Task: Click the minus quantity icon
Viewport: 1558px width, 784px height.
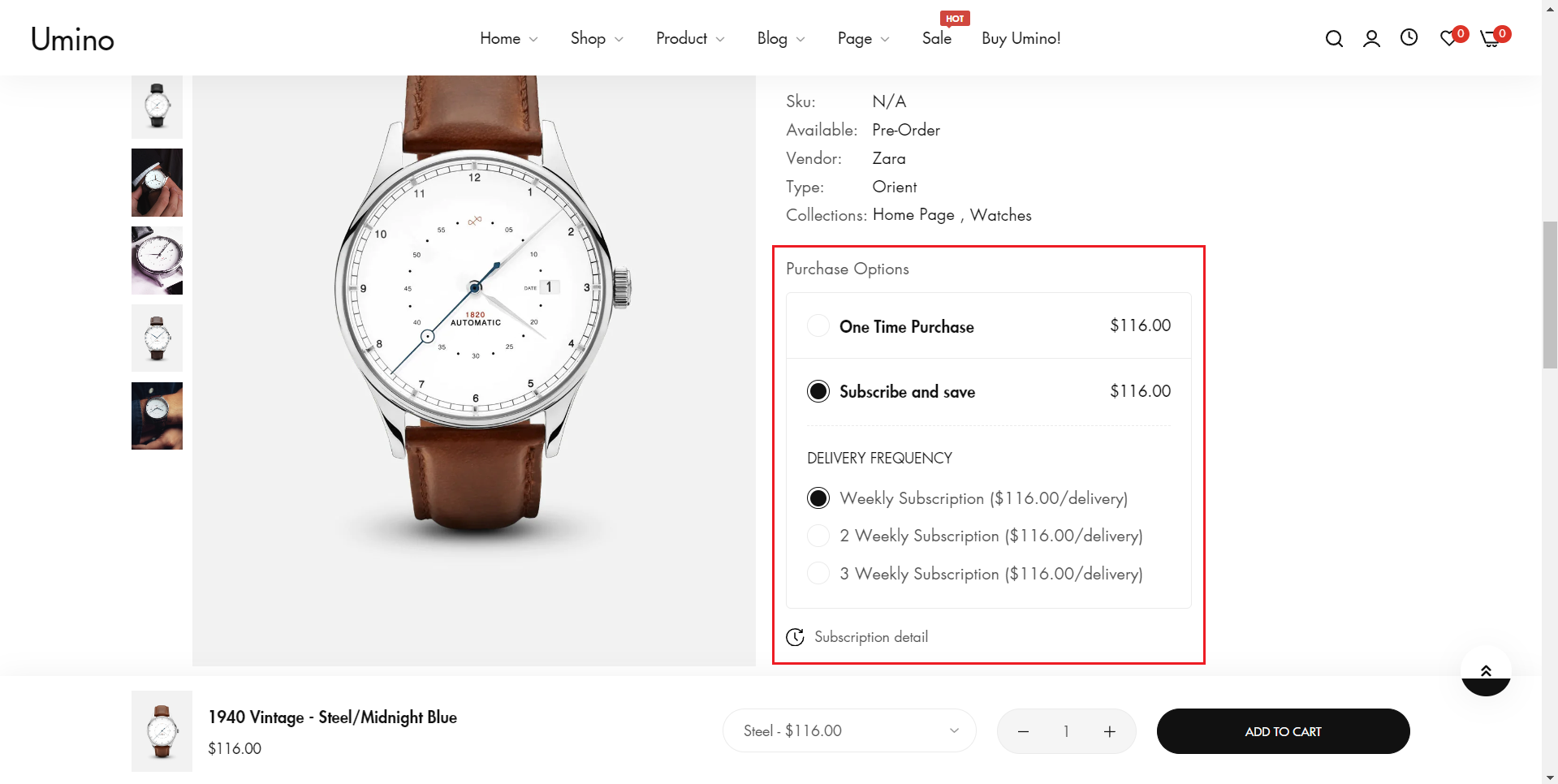Action: (1023, 731)
